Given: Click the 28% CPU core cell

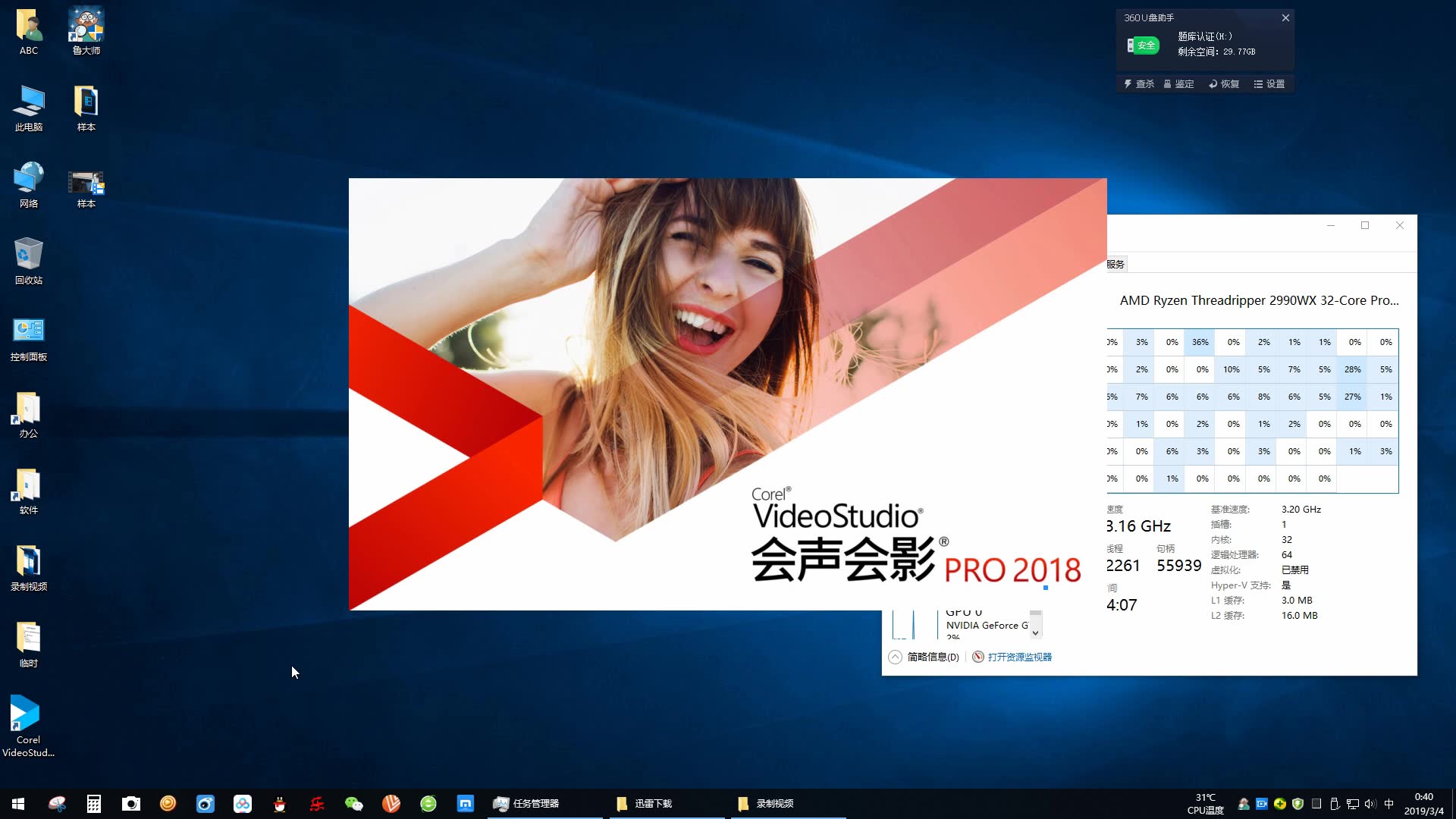Looking at the screenshot, I should (1353, 369).
